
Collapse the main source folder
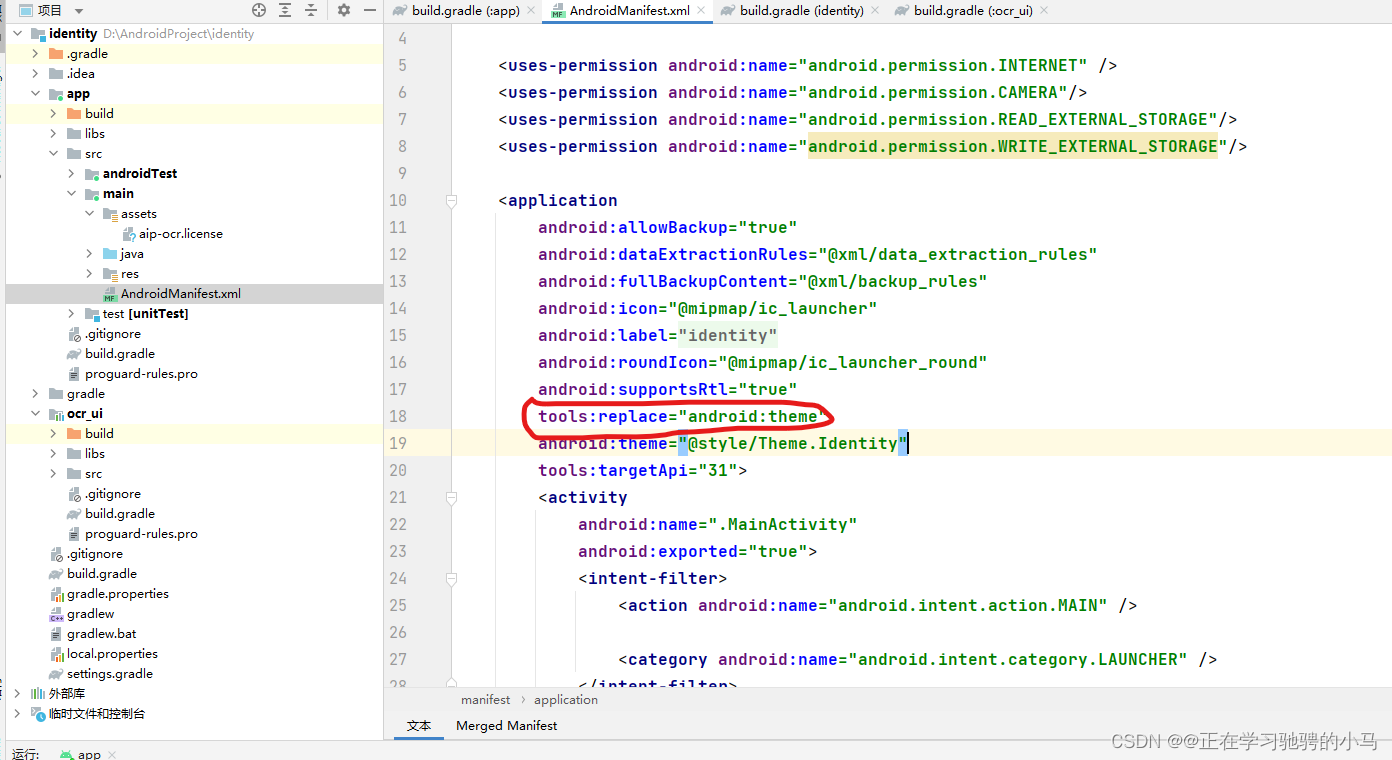pyautogui.click(x=71, y=194)
